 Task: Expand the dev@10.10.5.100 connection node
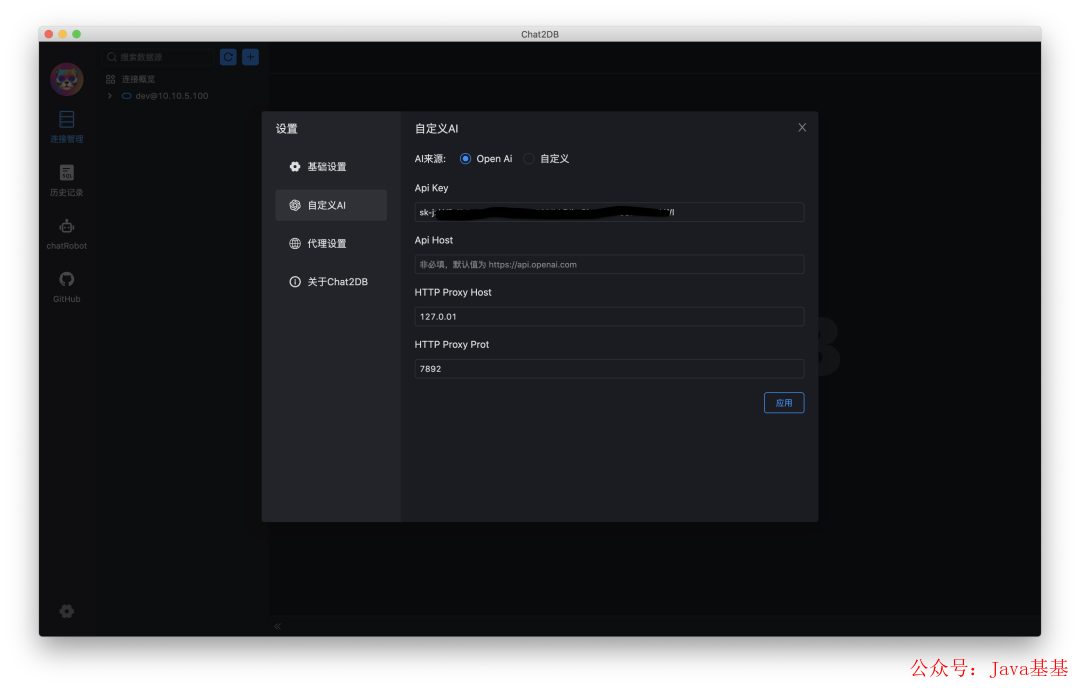[x=110, y=96]
